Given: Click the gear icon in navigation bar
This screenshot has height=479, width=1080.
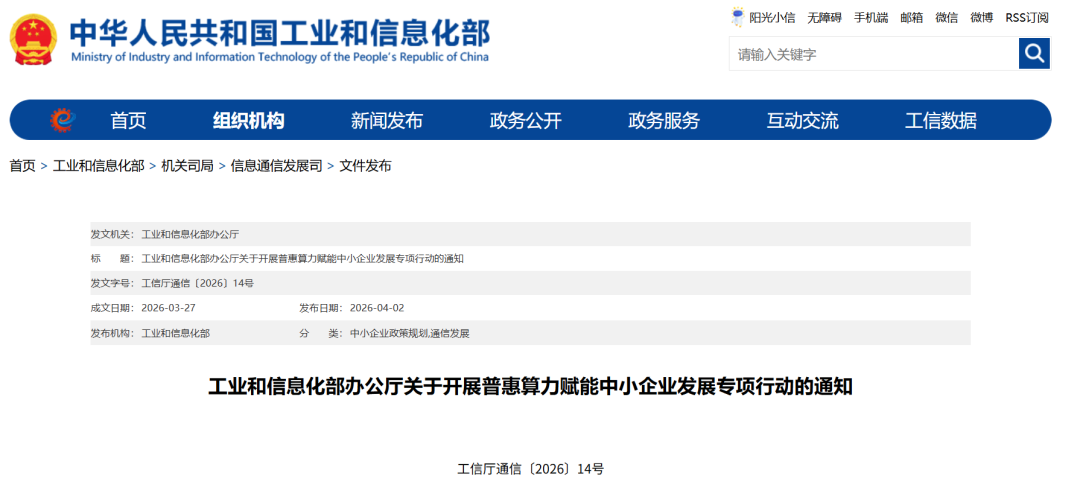Looking at the screenshot, I should tap(62, 120).
